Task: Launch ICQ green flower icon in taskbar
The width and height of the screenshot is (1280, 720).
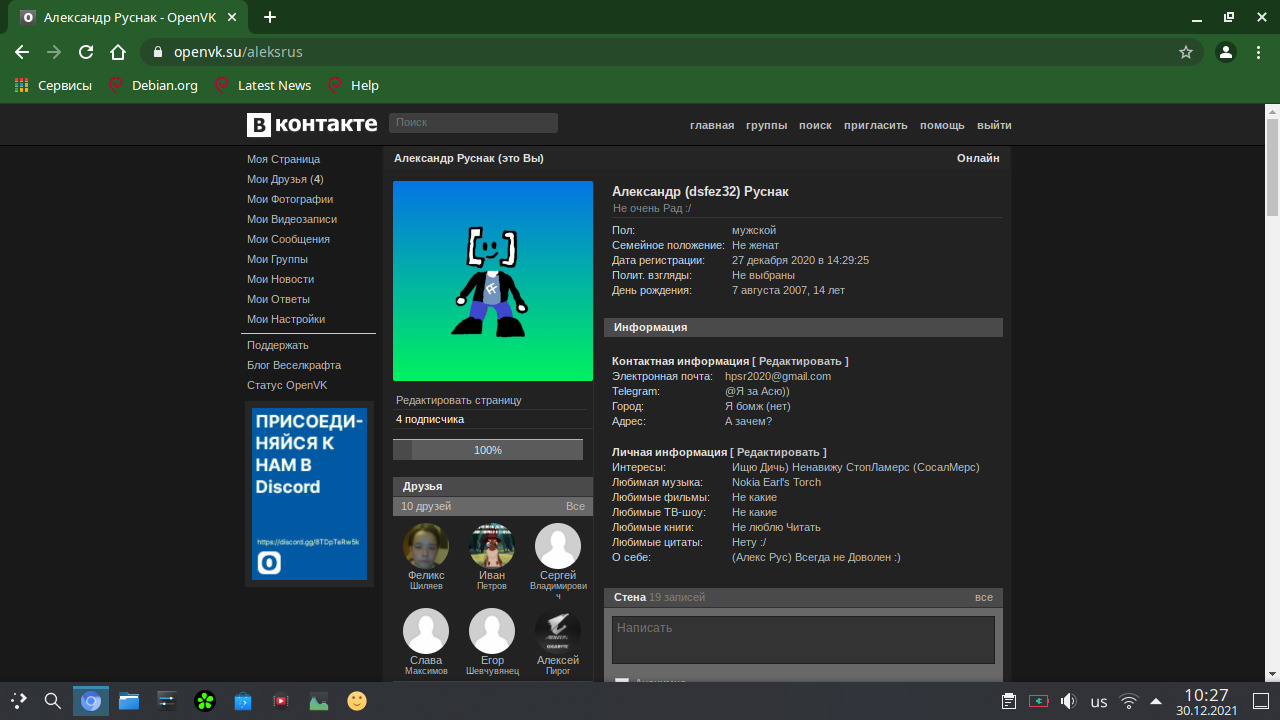Action: point(205,701)
